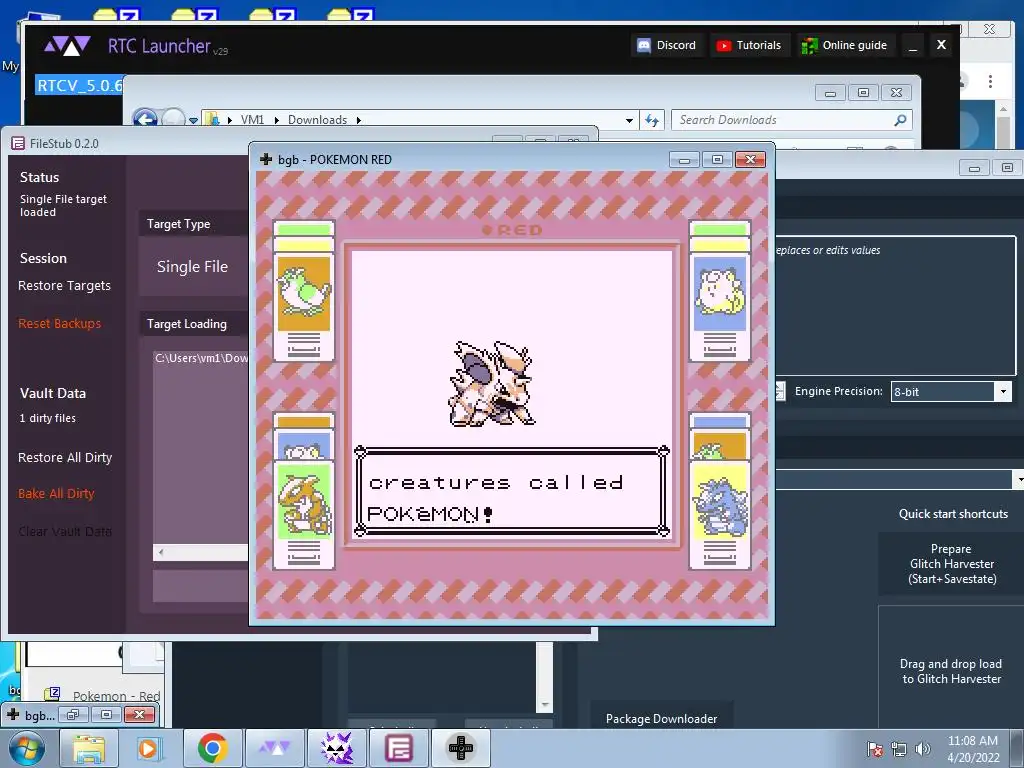Screen dimensions: 1024x768
Task: Click the search magnifier icon in Explorer
Action: point(900,120)
